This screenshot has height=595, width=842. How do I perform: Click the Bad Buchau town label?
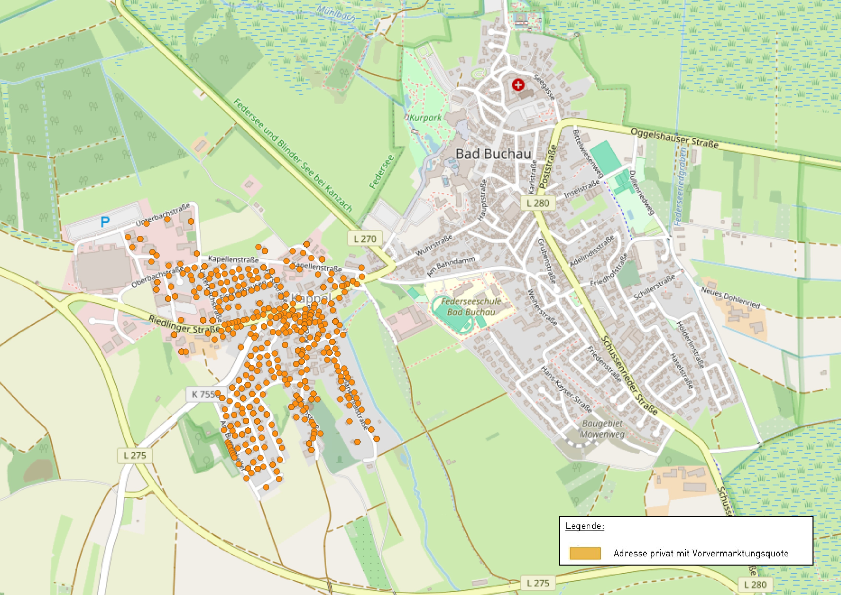pyautogui.click(x=493, y=154)
